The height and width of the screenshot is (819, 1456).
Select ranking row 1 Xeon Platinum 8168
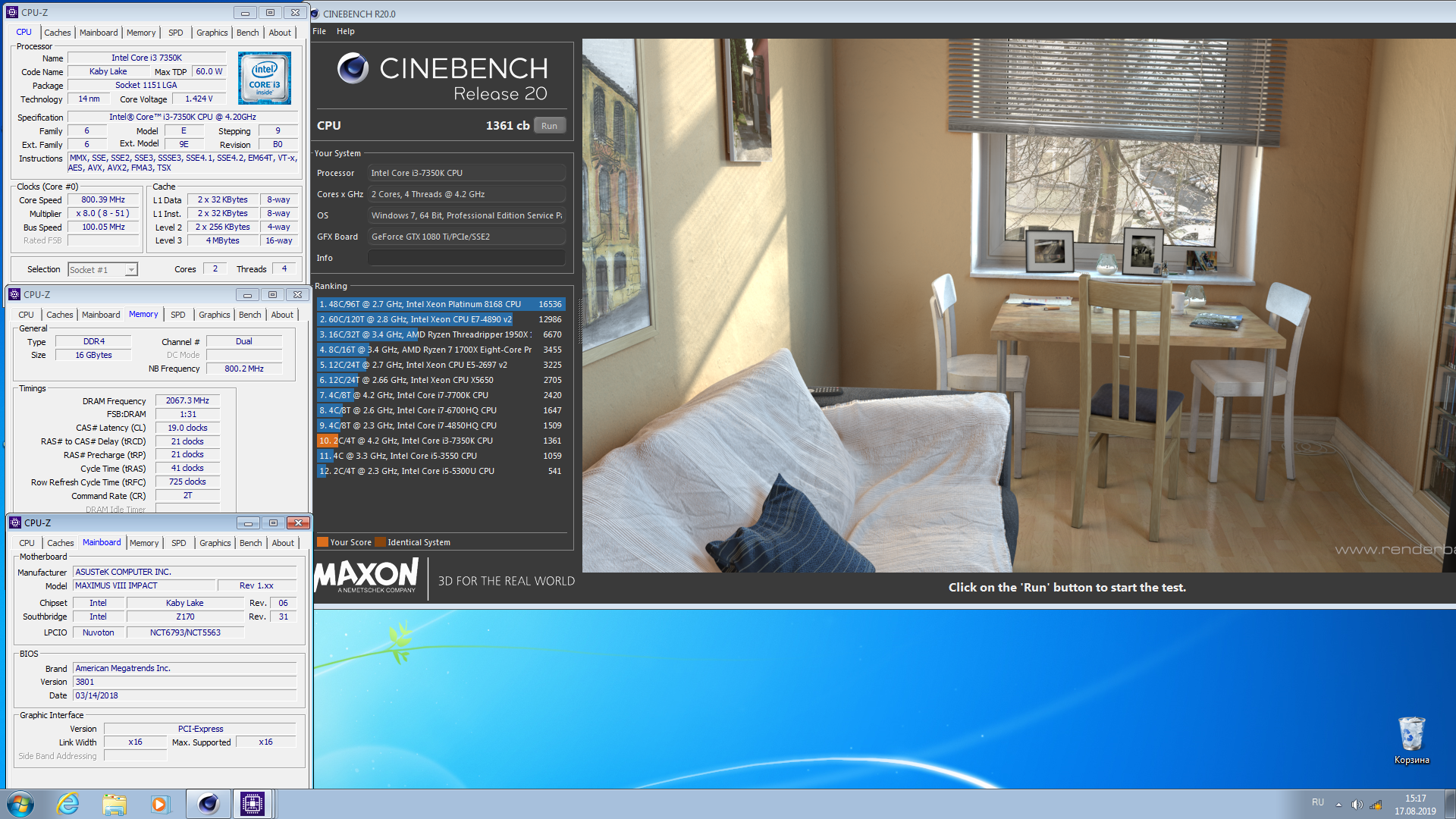coord(441,304)
